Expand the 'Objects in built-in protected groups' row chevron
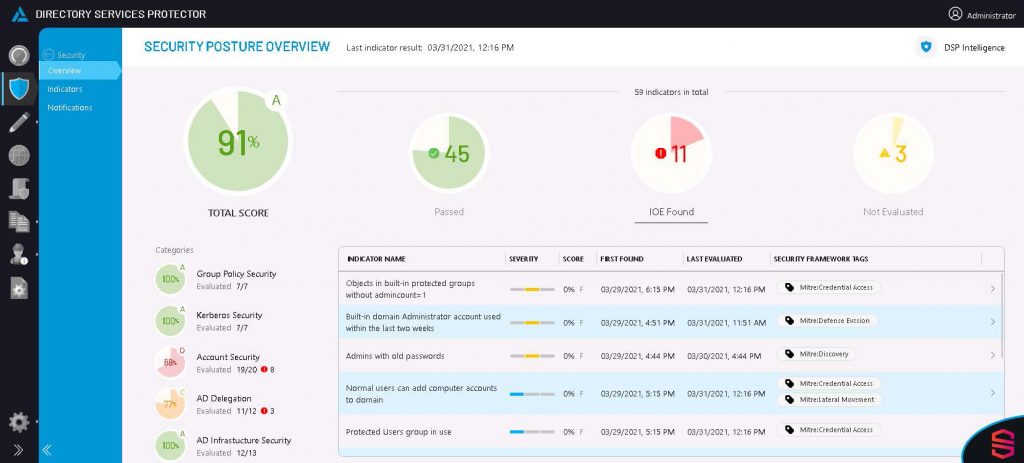Viewport: 1024px width, 463px height. (992, 289)
